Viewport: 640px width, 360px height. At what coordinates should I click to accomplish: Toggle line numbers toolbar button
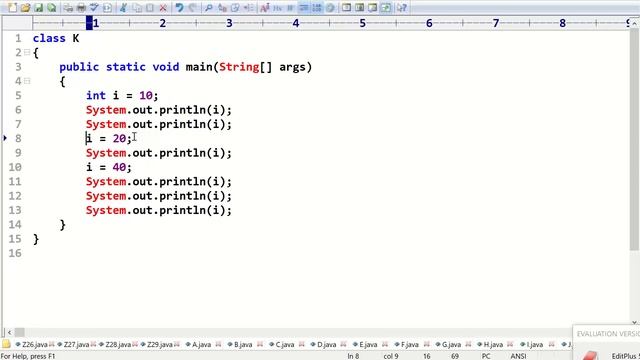pyautogui.click(x=317, y=7)
